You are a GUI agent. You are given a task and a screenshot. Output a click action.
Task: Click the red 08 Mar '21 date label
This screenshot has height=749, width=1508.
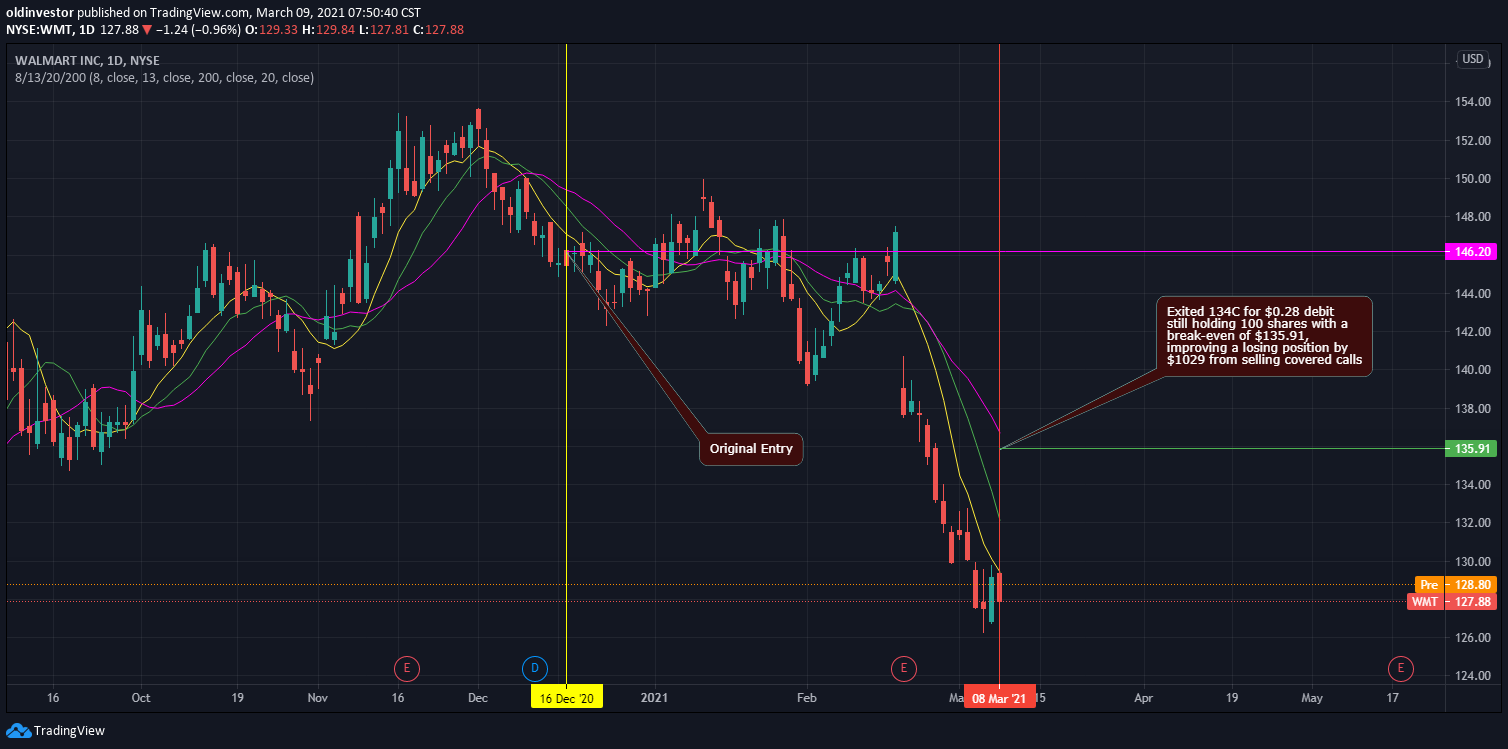[999, 698]
